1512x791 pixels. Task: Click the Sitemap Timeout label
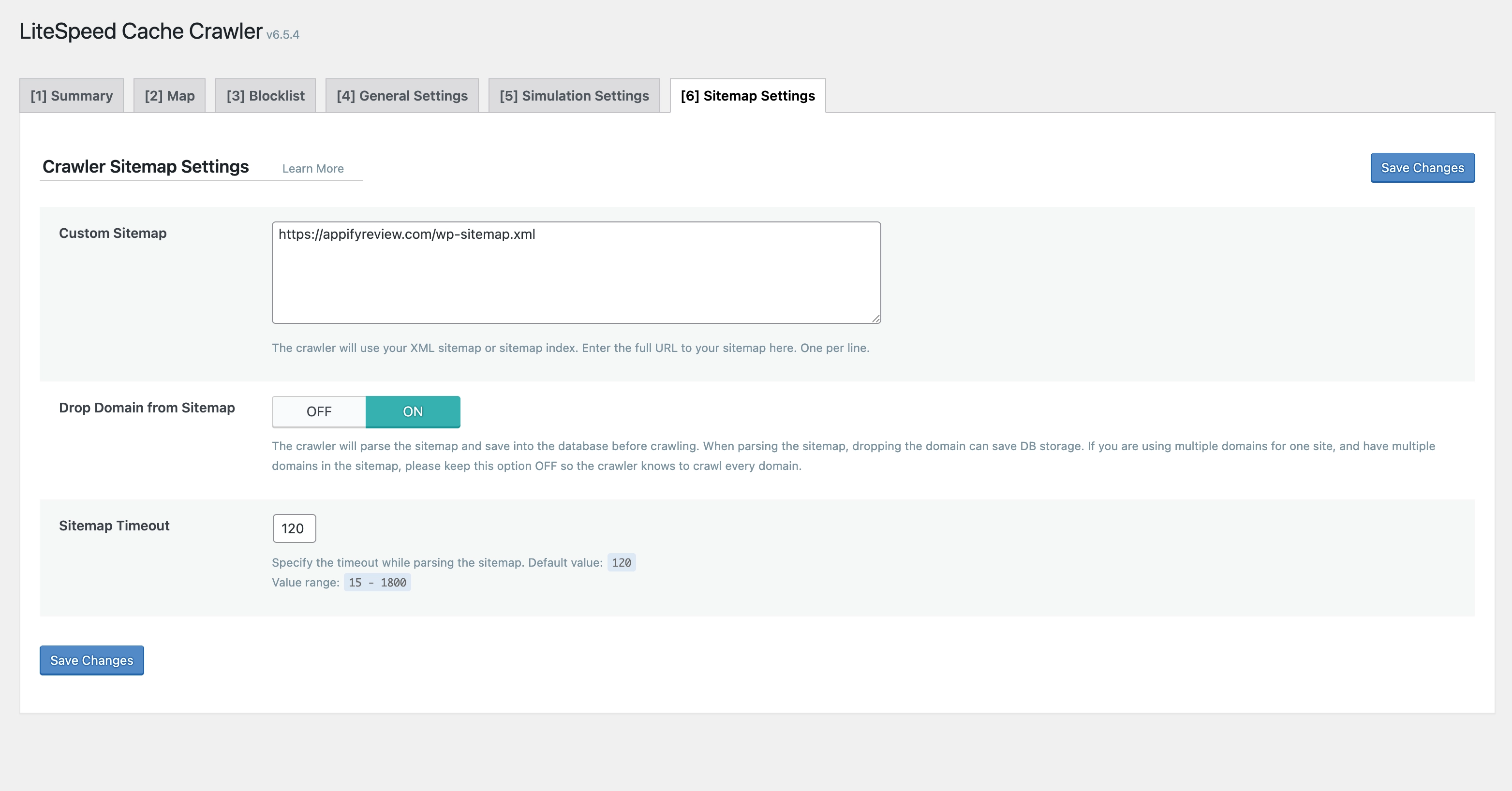click(114, 525)
